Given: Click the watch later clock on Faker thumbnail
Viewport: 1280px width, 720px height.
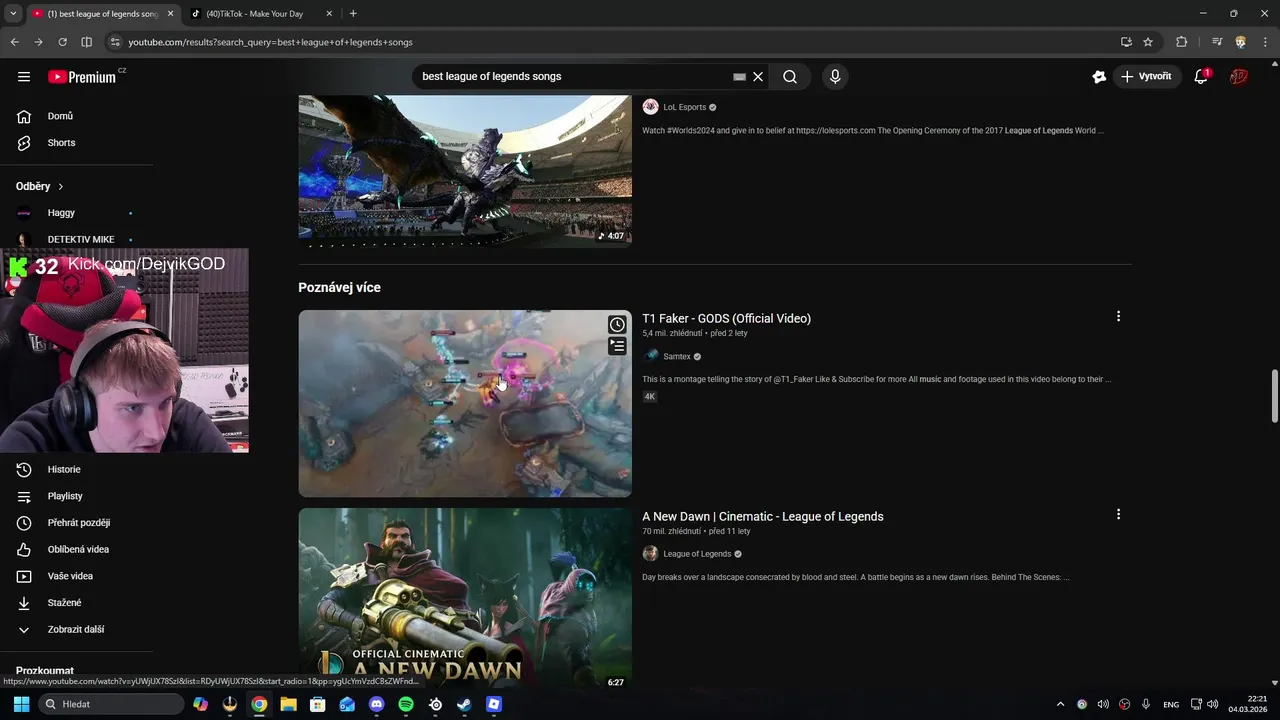Looking at the screenshot, I should point(617,324).
